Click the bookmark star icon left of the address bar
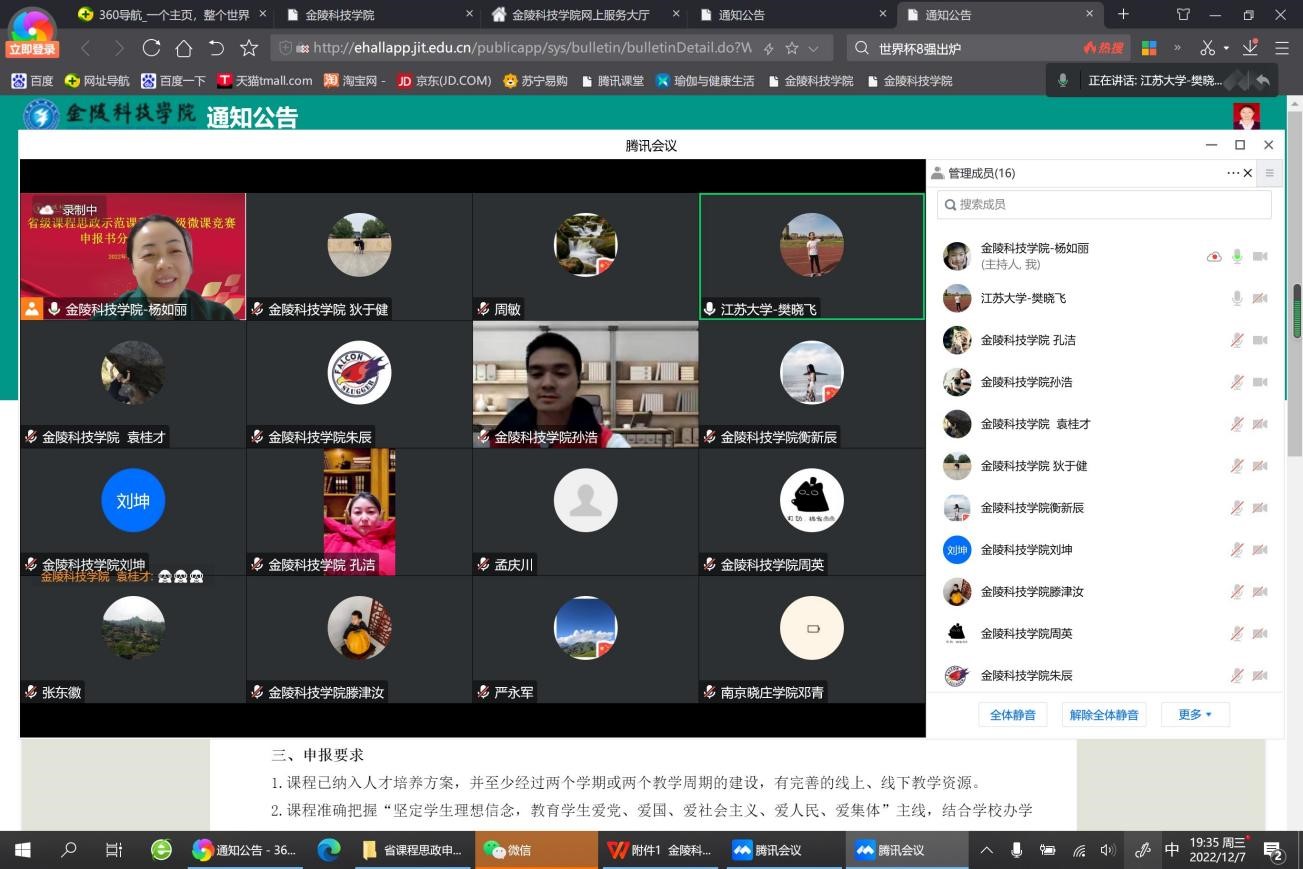Viewport: 1303px width, 869px height. (248, 48)
